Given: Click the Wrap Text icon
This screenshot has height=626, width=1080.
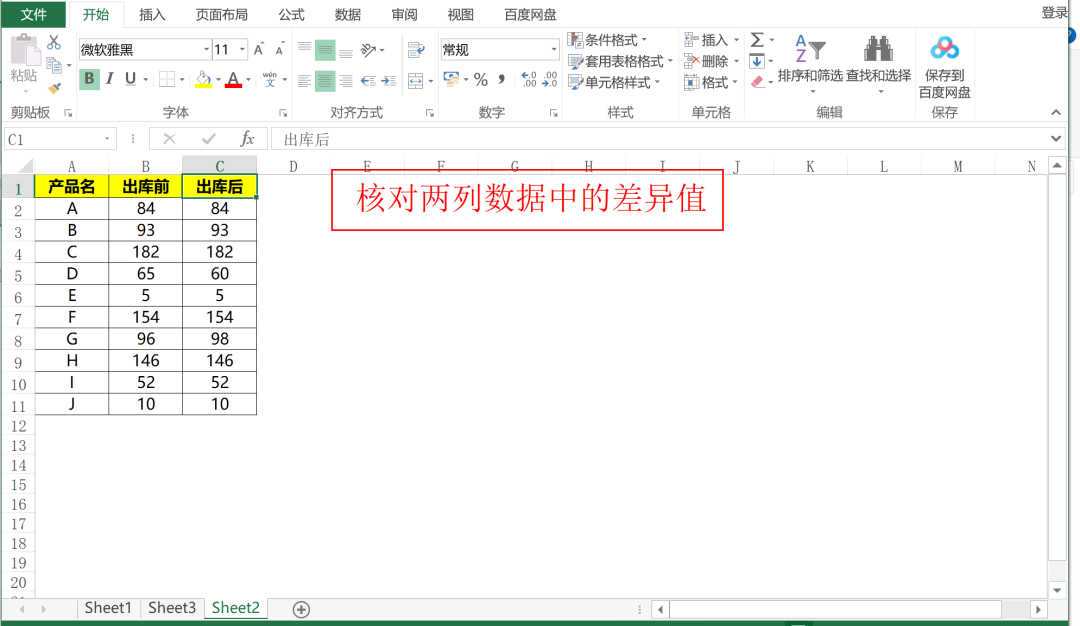Looking at the screenshot, I should click(x=416, y=49).
